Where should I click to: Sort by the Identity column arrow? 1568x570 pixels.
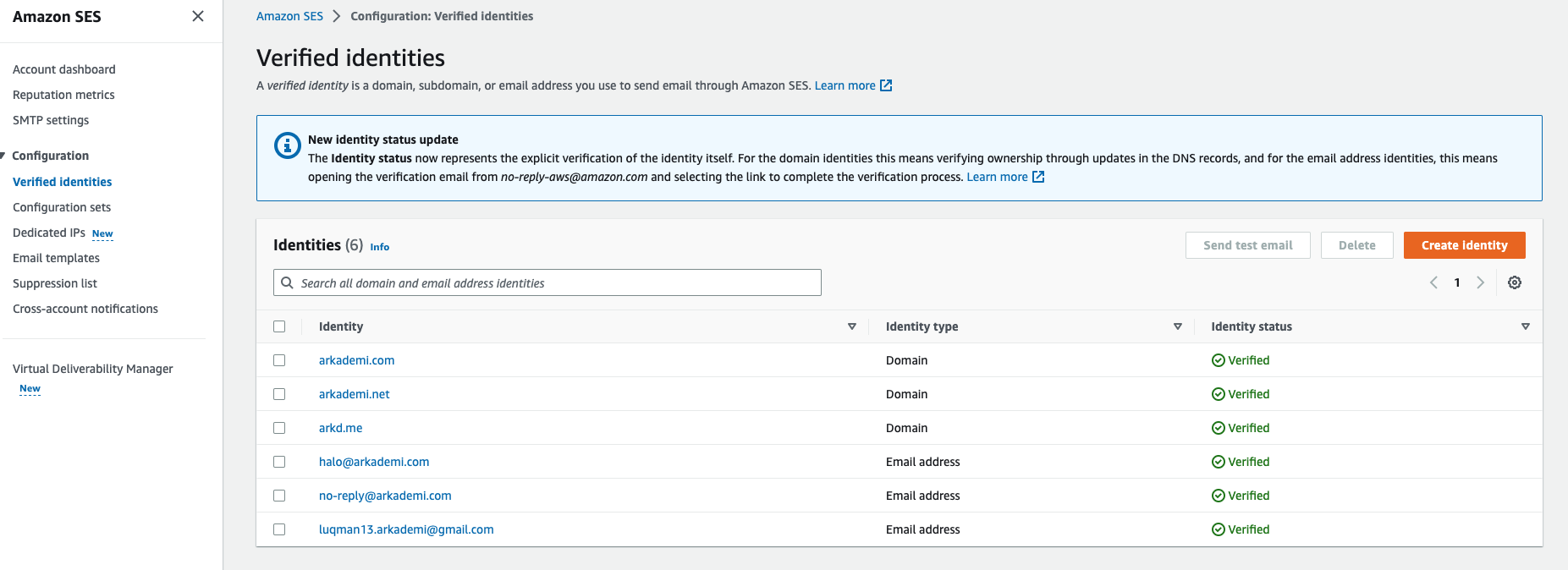851,326
